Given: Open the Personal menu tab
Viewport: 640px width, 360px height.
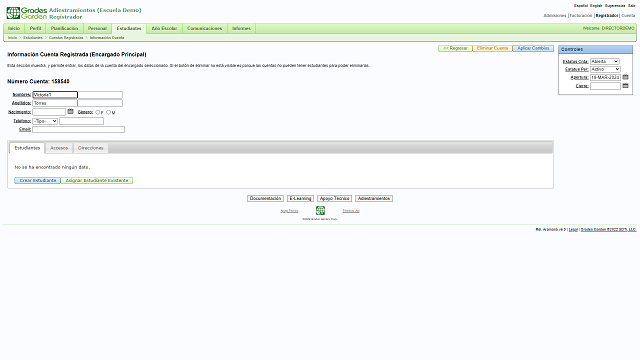Looking at the screenshot, I should (x=97, y=28).
